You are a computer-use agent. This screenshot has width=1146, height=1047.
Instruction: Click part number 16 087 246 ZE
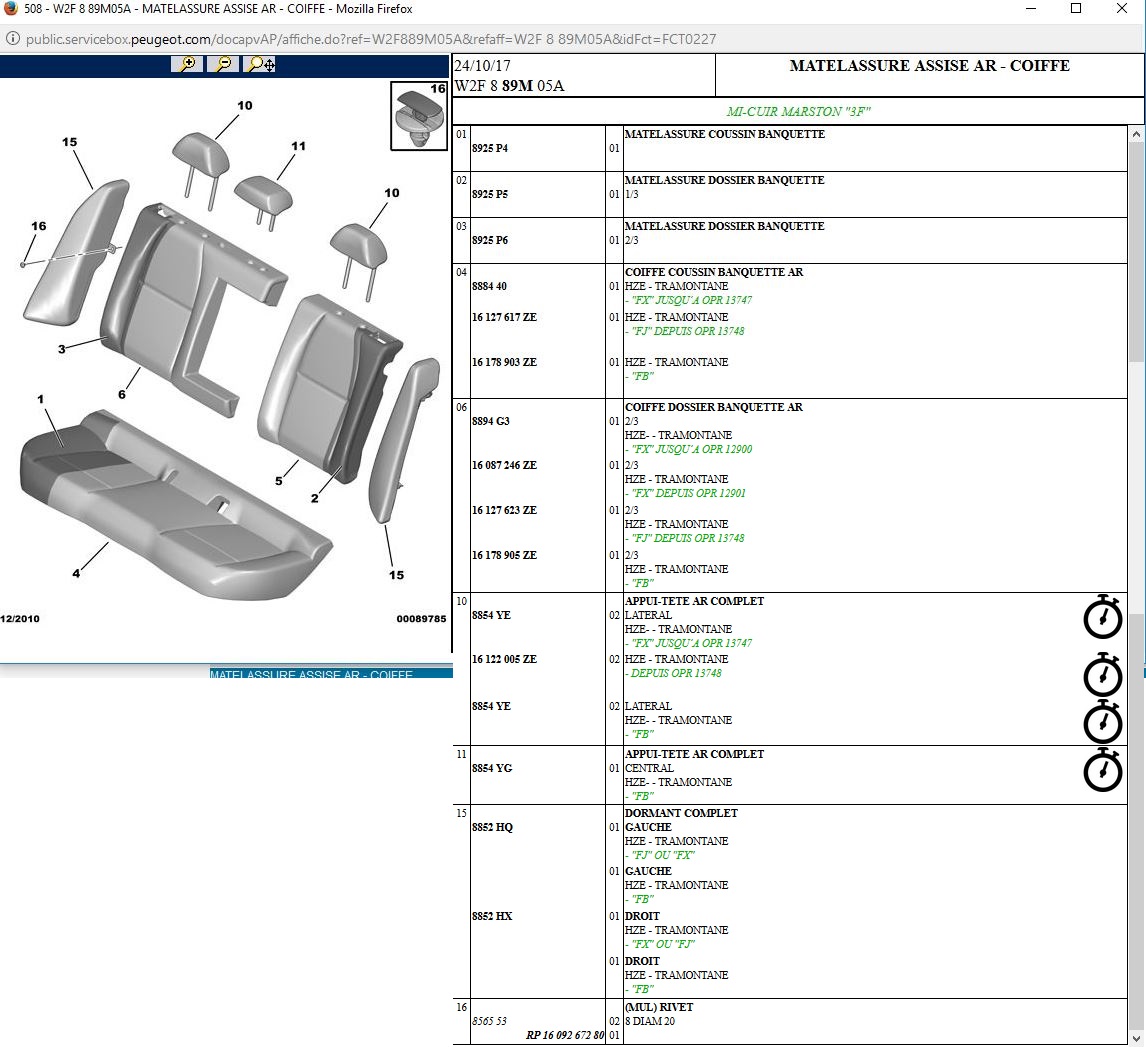click(x=504, y=465)
